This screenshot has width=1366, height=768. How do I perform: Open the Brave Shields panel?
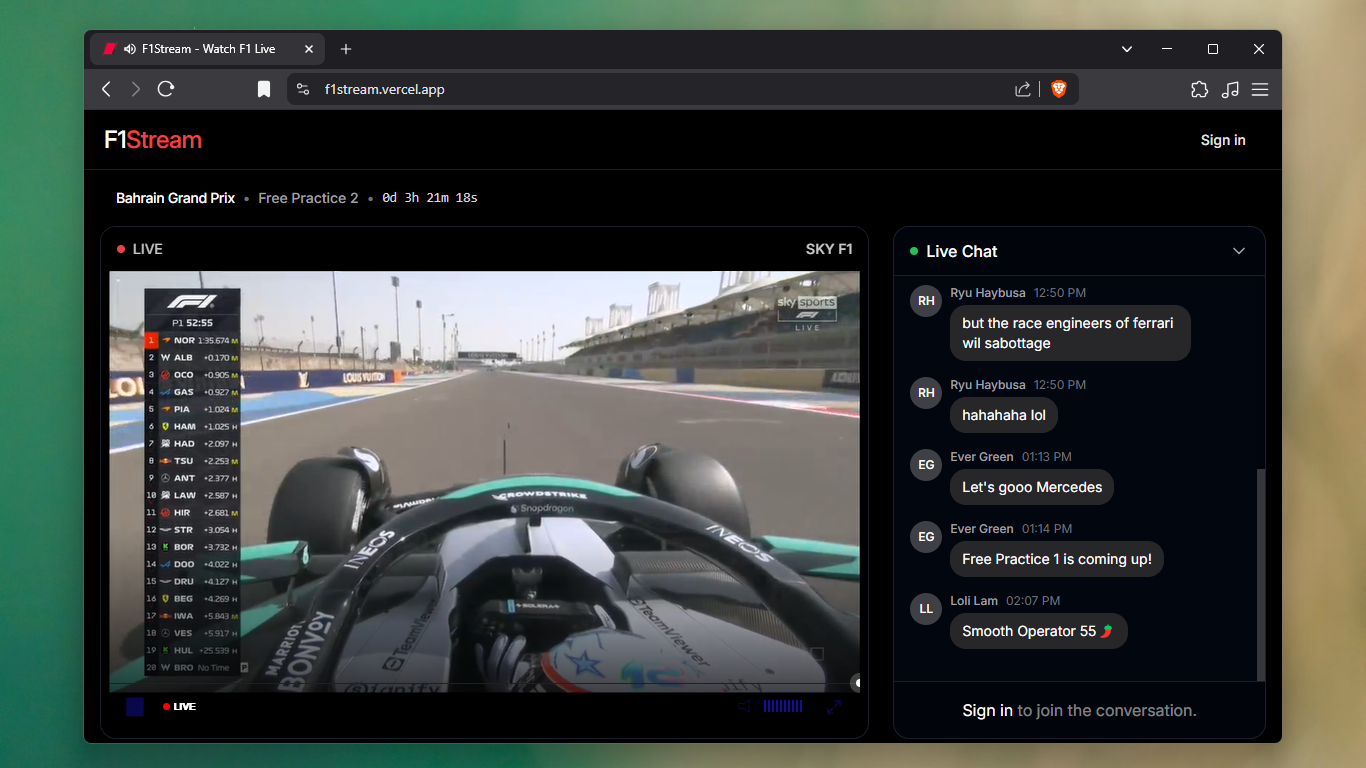coord(1059,89)
